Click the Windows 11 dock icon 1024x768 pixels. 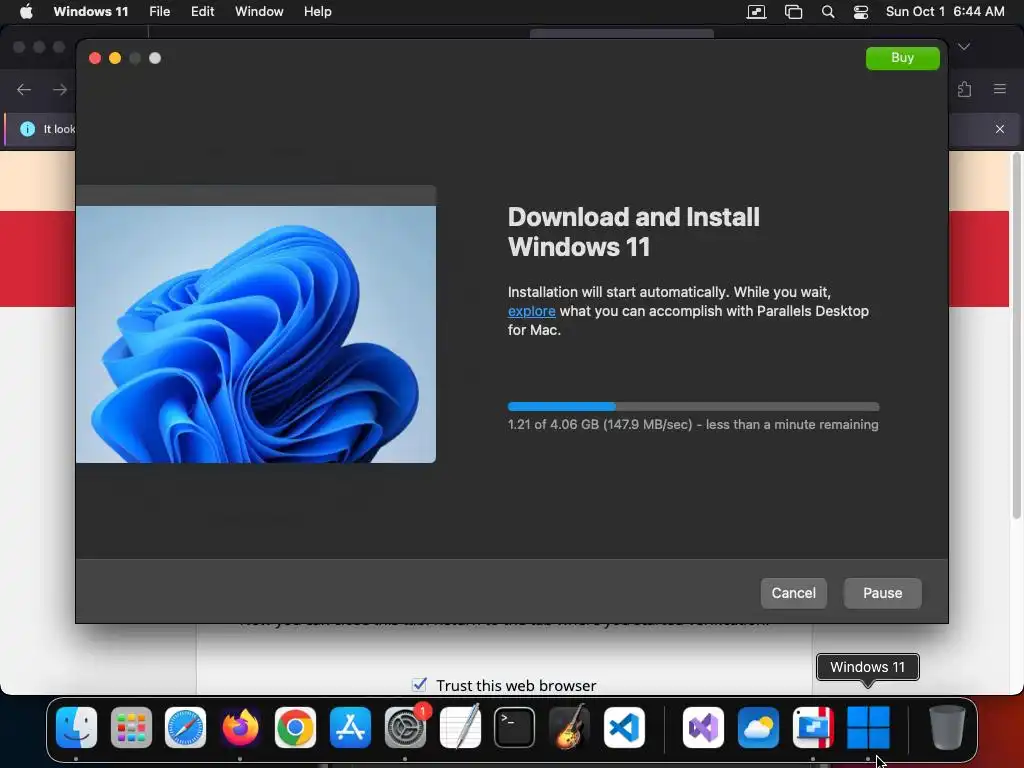[868, 728]
